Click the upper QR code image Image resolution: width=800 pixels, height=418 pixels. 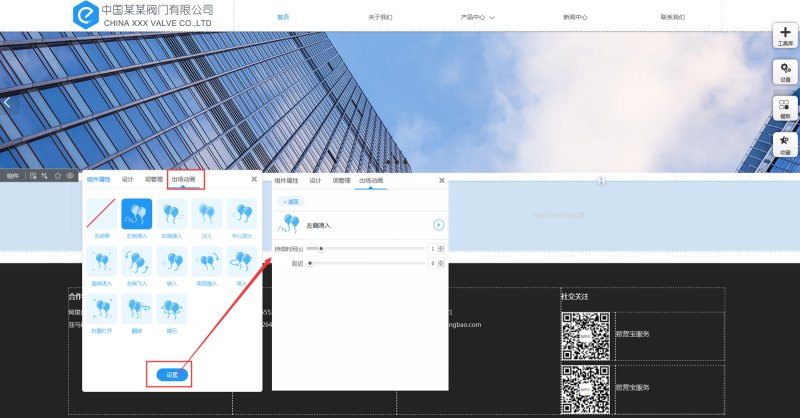point(586,336)
